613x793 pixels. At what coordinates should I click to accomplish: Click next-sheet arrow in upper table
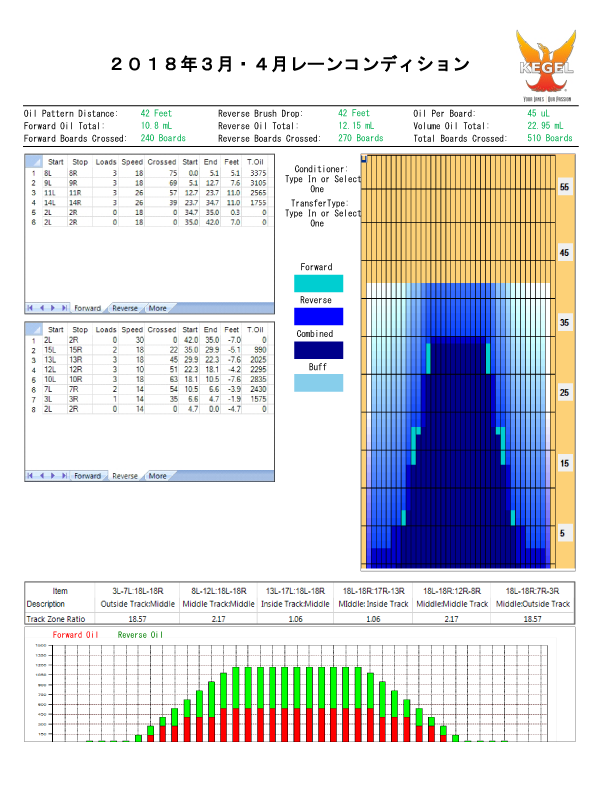tap(54, 308)
